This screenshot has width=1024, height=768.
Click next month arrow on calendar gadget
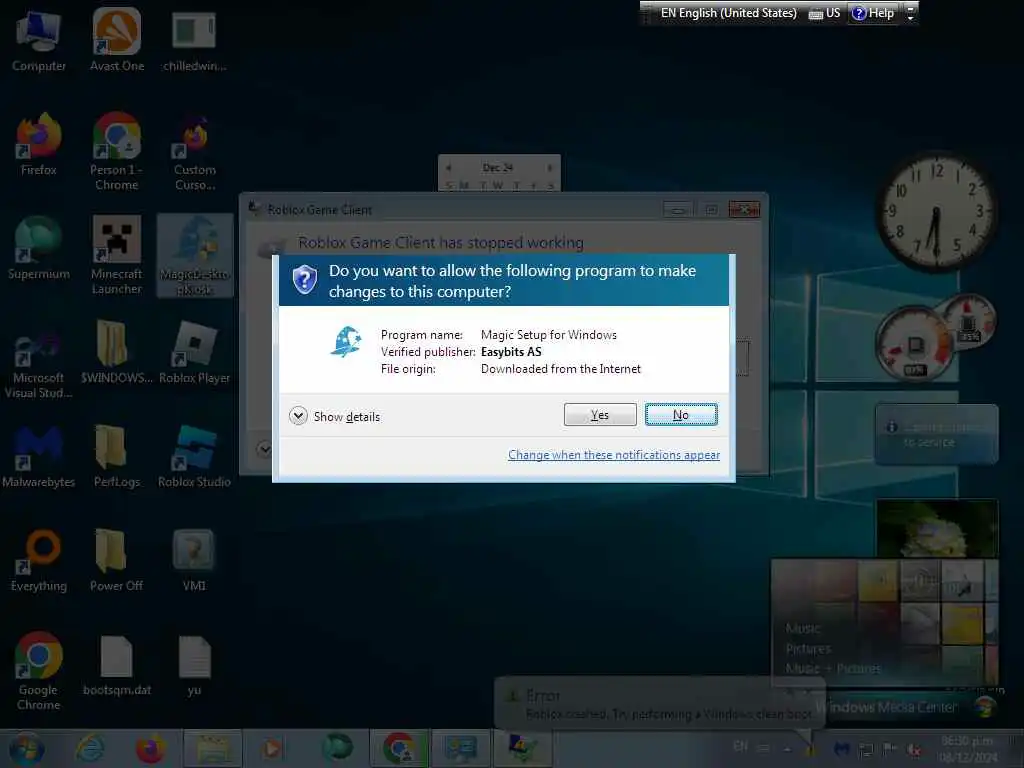(x=550, y=168)
